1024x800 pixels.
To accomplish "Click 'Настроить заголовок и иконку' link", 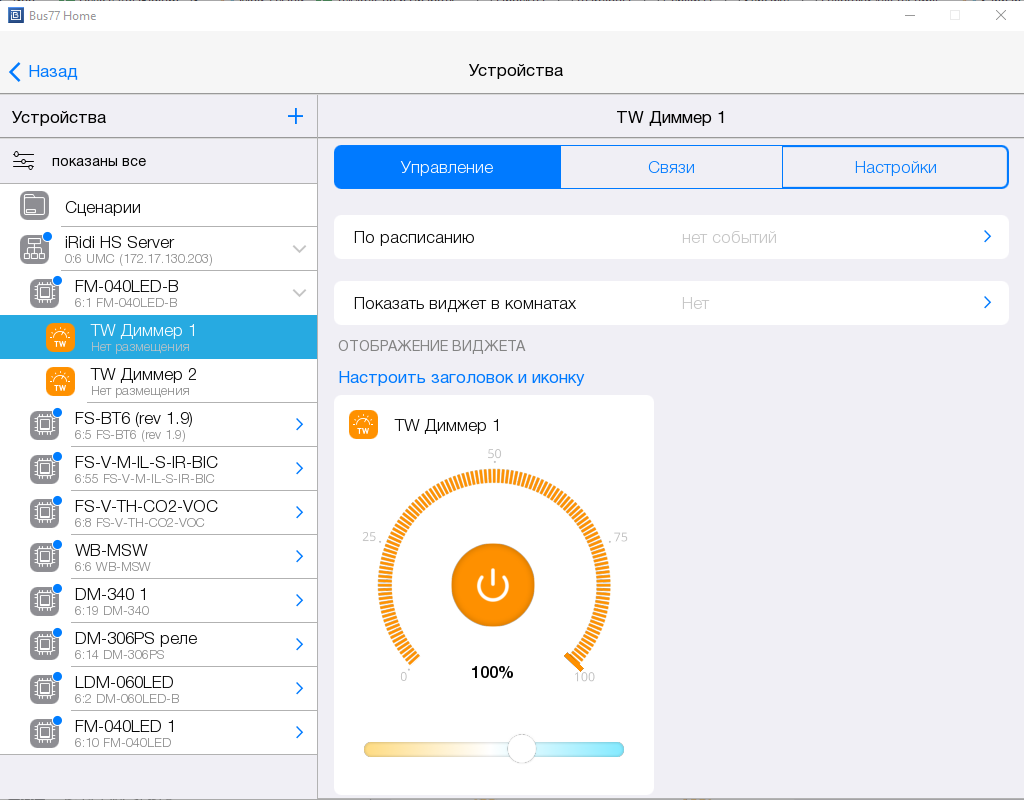I will tap(461, 377).
